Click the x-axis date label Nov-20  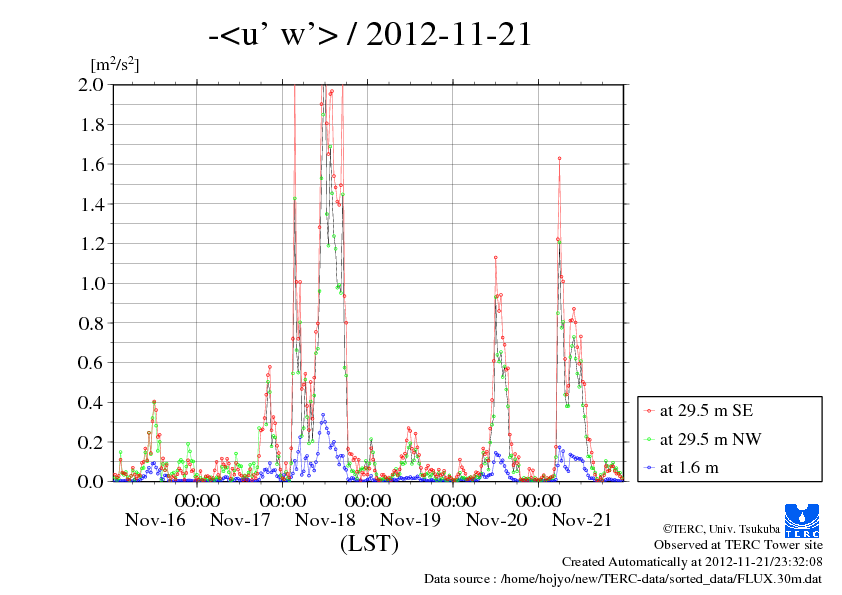(497, 520)
